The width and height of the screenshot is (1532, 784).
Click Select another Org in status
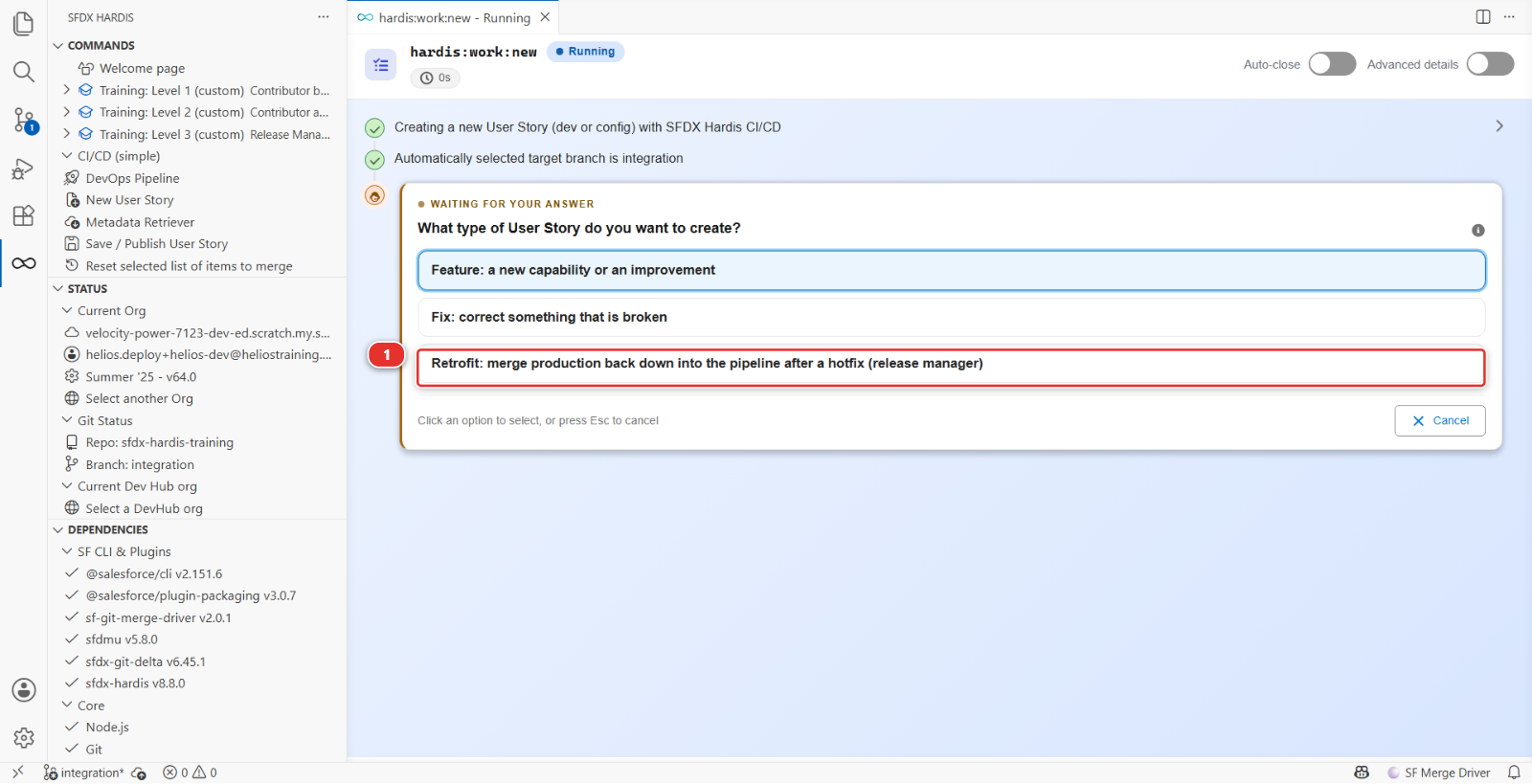tap(139, 398)
